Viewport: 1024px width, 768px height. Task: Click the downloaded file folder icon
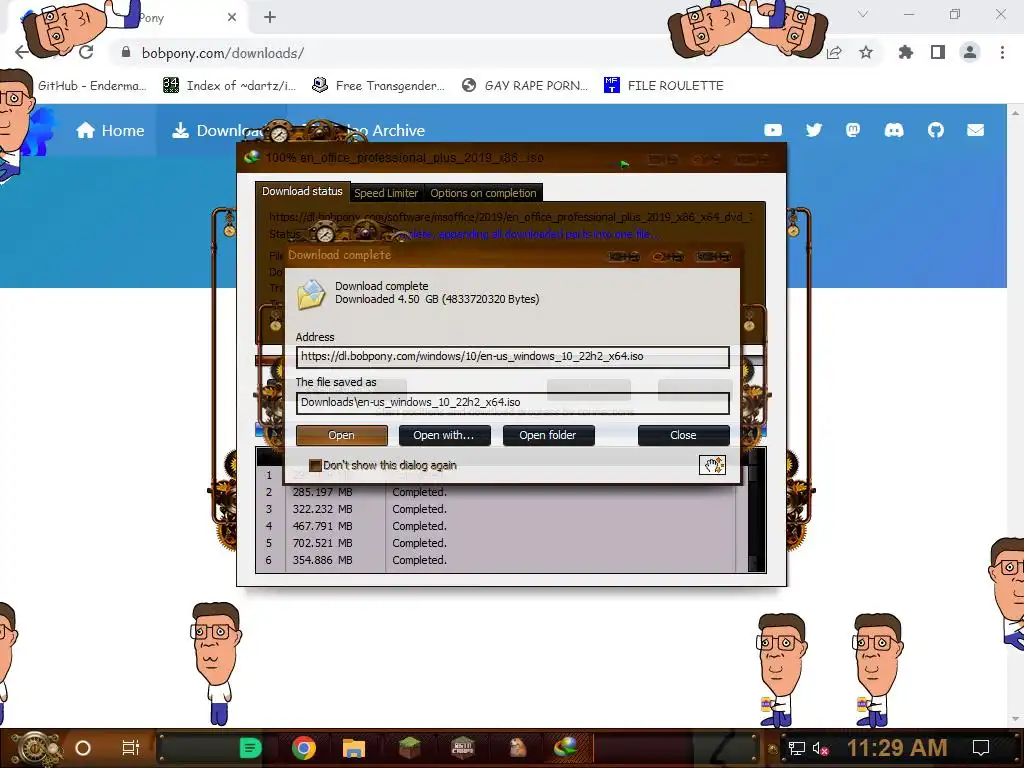[312, 294]
